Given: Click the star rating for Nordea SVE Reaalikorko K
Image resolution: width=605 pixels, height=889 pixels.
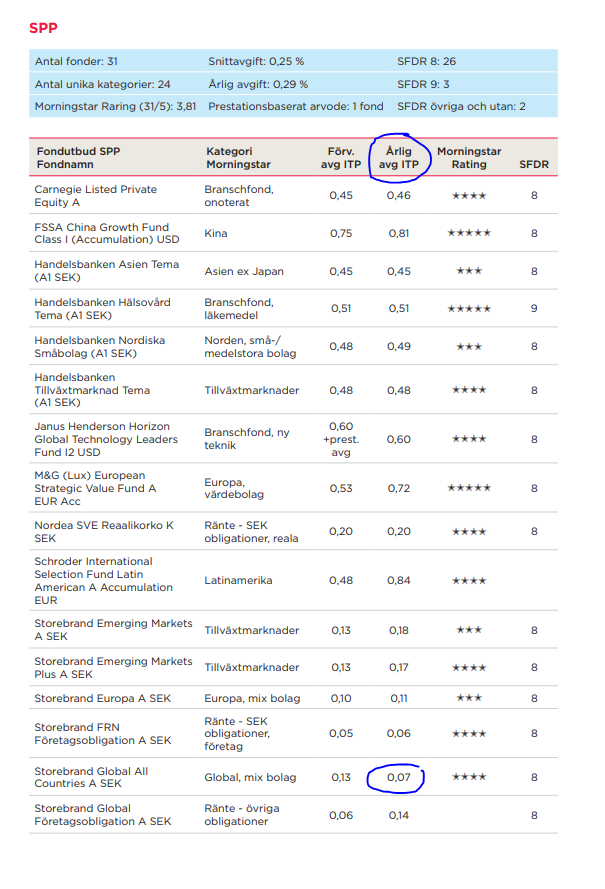Looking at the screenshot, I should 469,531.
